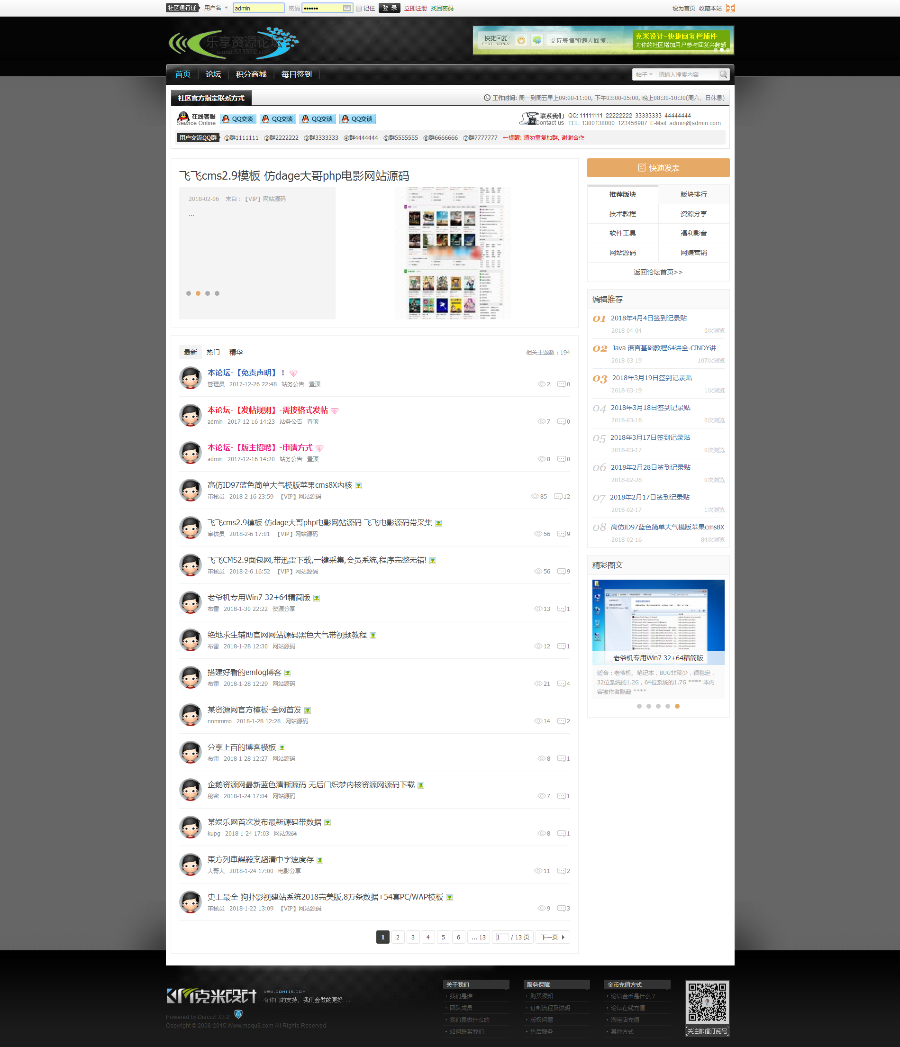
Task: Click the green 找回密码 link
Action: [x=442, y=8]
